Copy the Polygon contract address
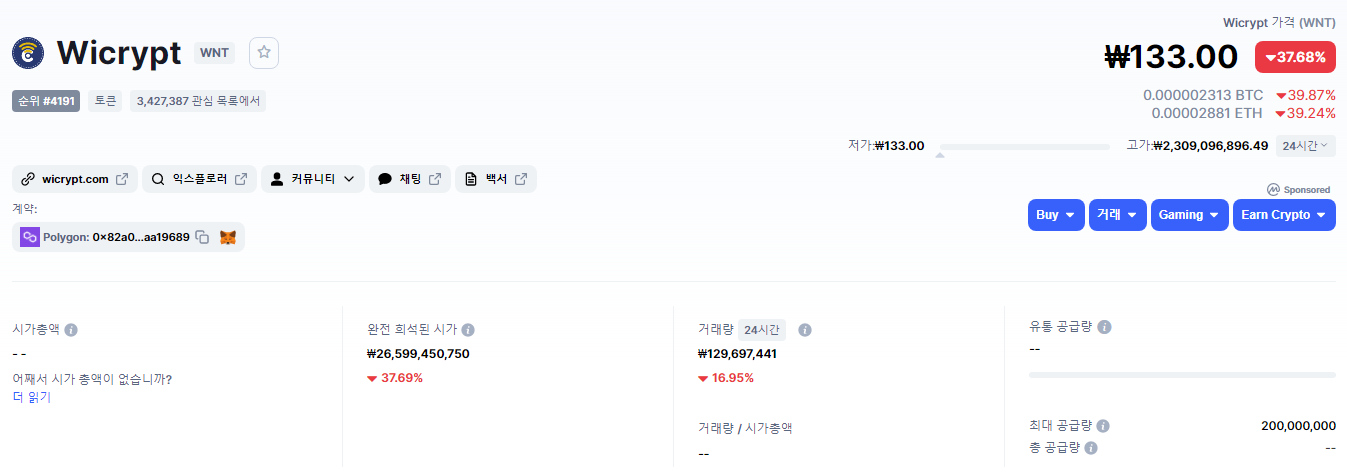Screen dimensions: 1347x473 click(x=202, y=237)
